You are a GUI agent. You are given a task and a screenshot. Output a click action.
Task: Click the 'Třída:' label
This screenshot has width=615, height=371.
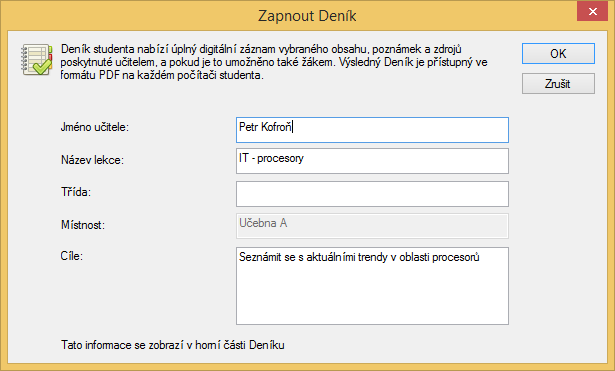tap(76, 192)
